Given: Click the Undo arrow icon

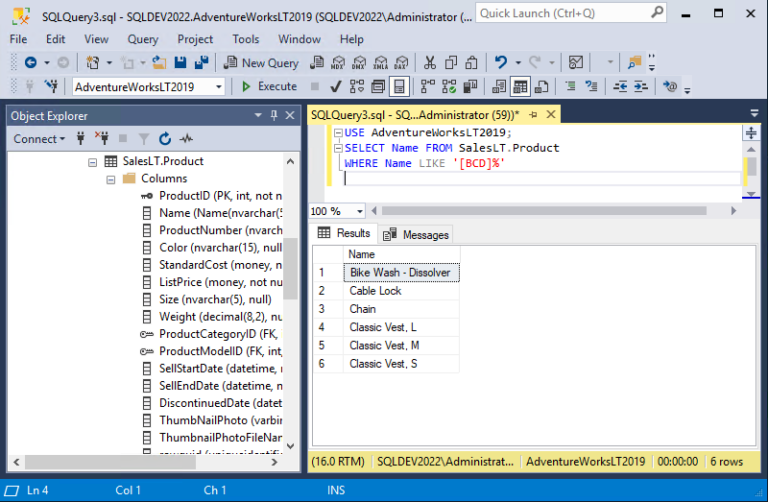Looking at the screenshot, I should point(501,63).
